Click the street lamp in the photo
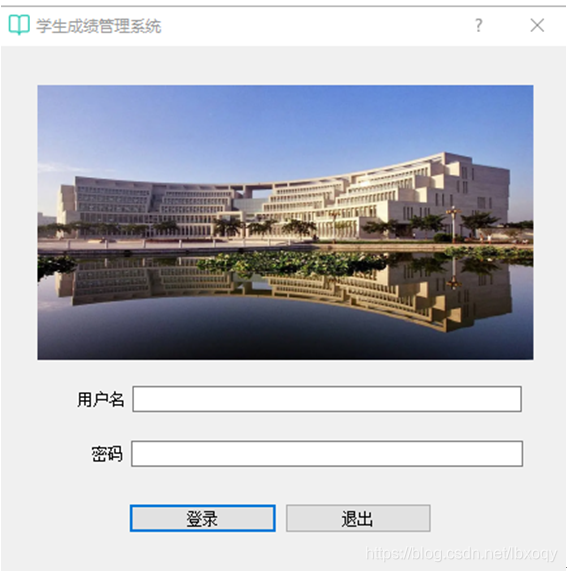Image resolution: width=567 pixels, height=572 pixels. coord(453,223)
